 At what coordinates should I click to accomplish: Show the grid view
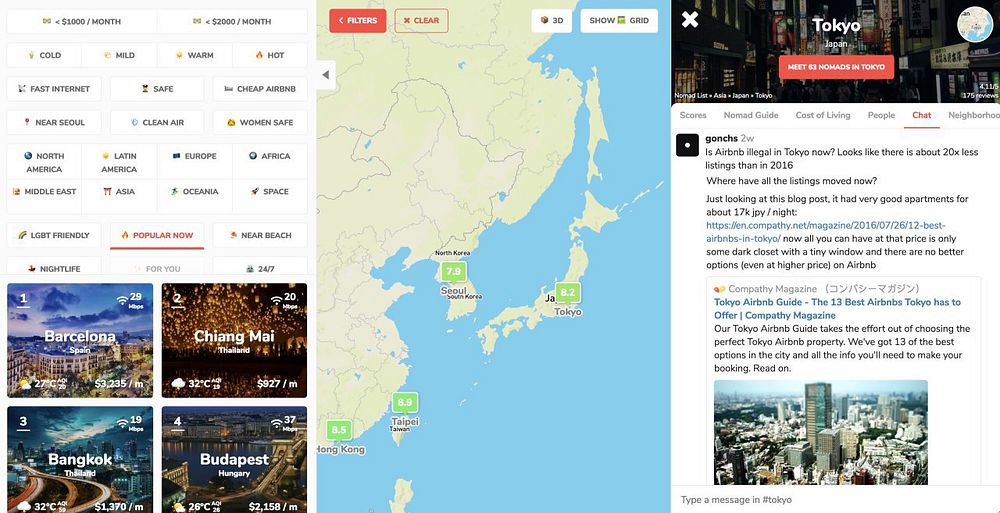click(x=619, y=20)
